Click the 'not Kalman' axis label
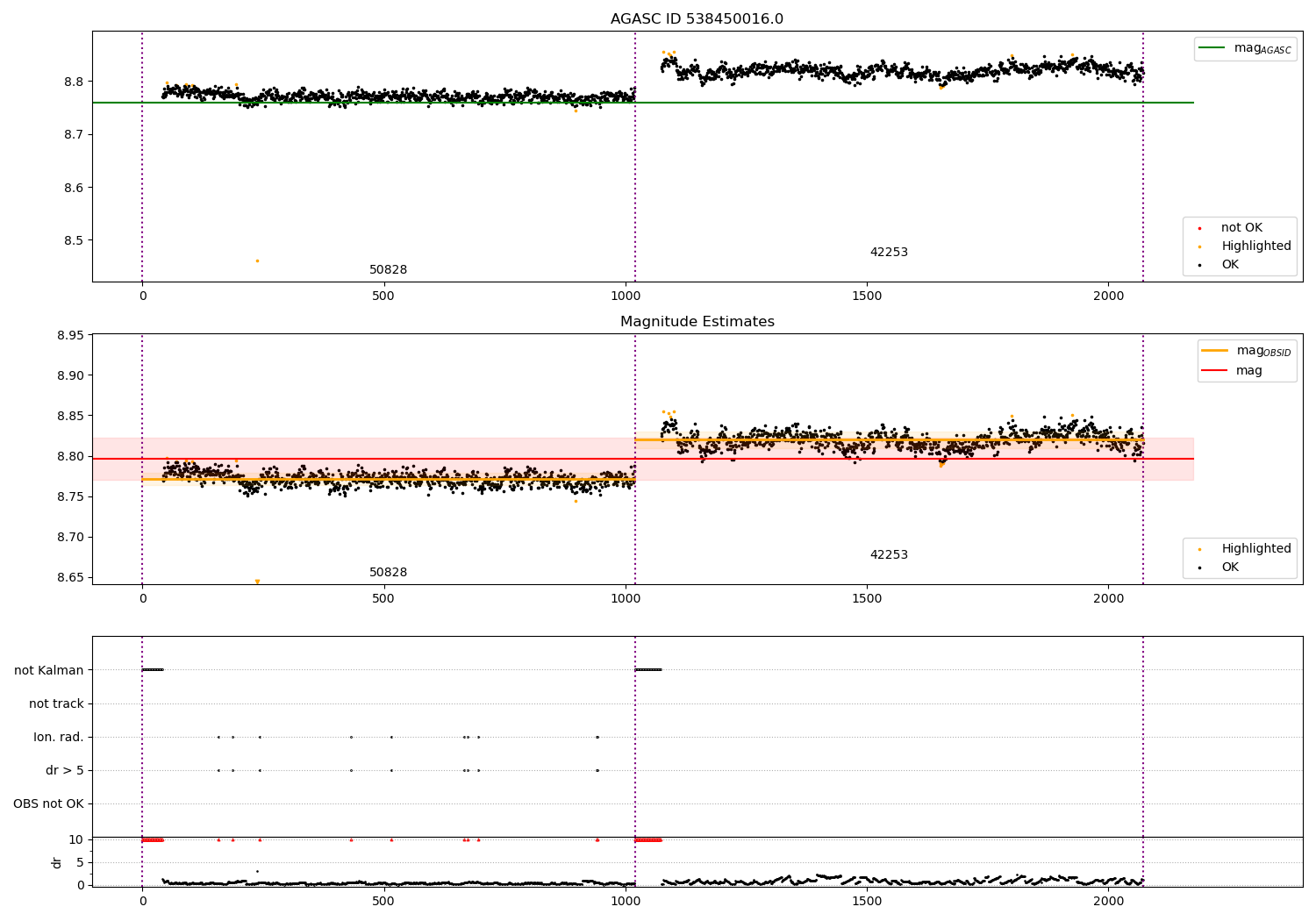 [x=49, y=670]
